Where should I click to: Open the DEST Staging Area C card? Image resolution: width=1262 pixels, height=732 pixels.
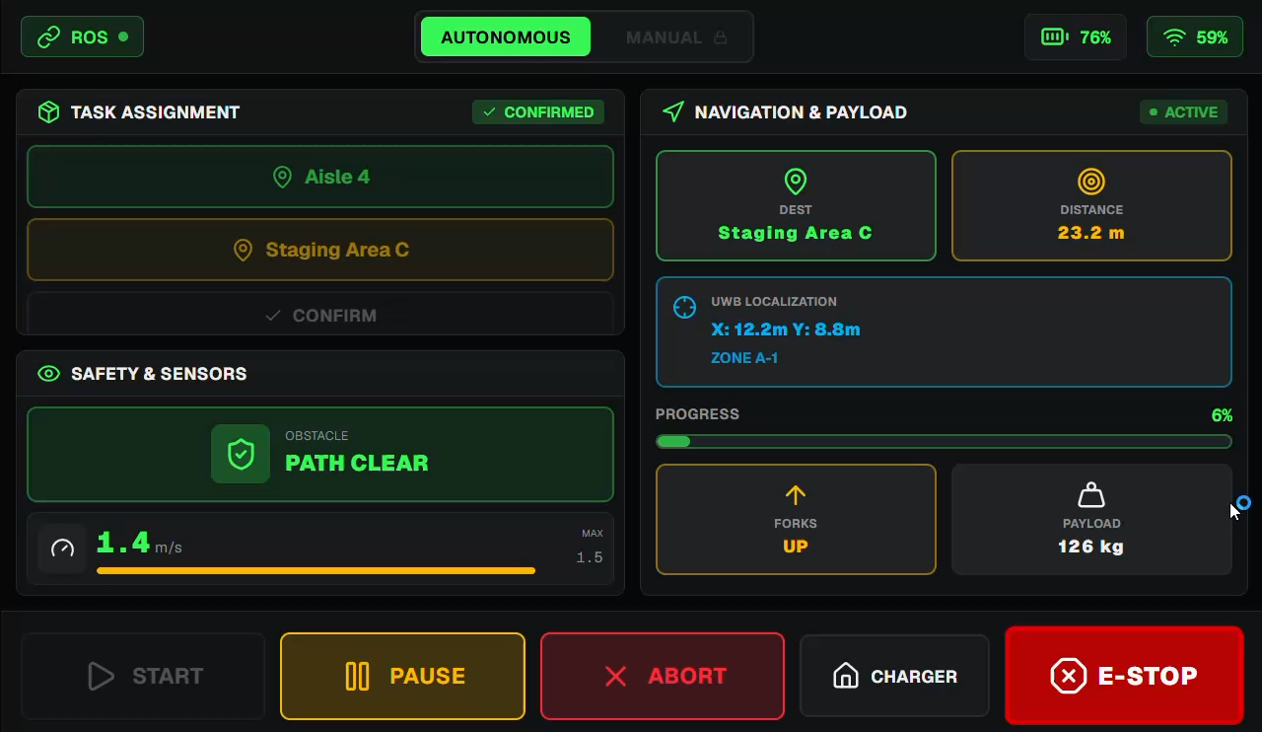pos(795,206)
